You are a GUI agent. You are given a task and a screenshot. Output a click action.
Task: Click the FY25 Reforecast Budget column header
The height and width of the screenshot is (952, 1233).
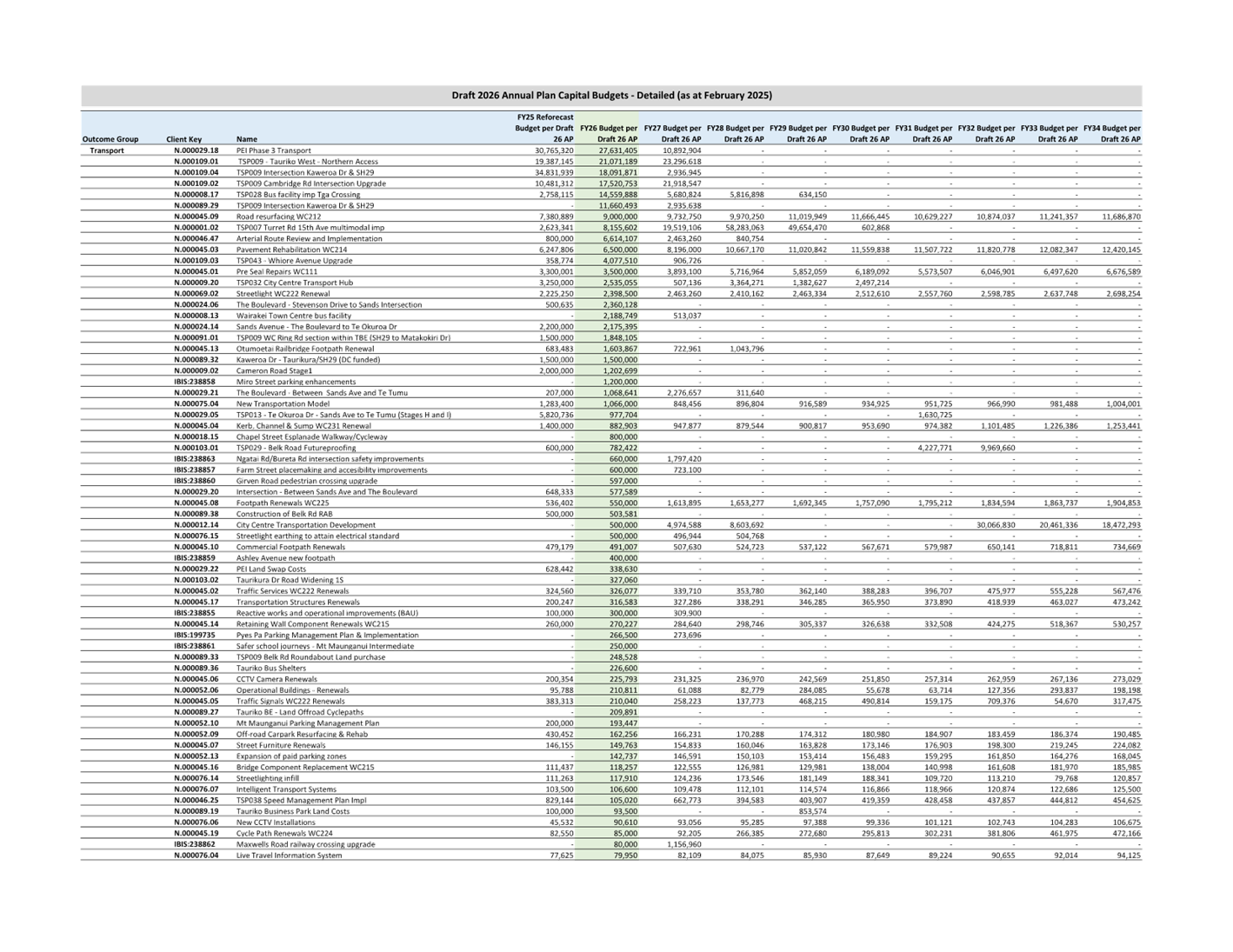[x=545, y=128]
